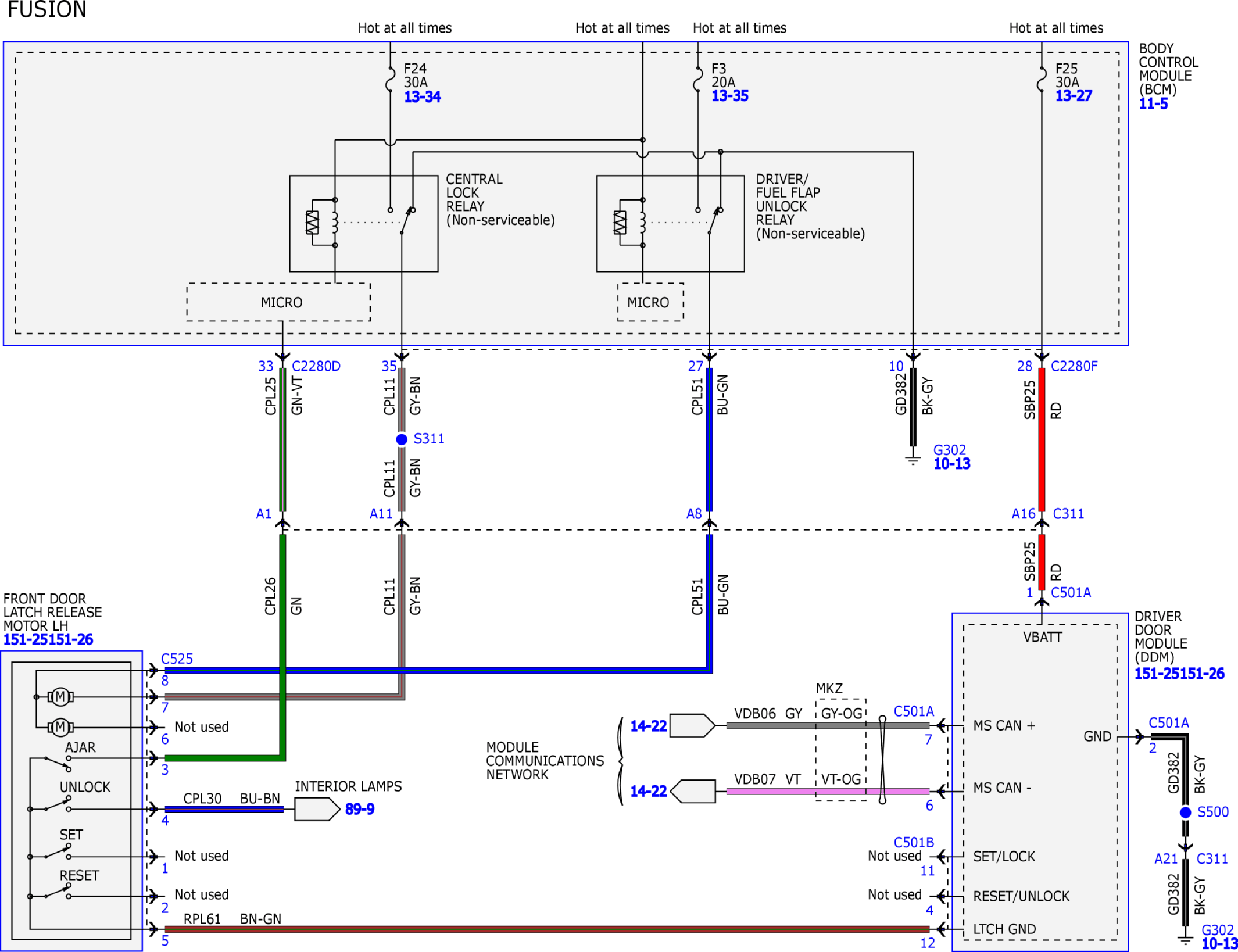Open the F24 fuse link 13-34
The image size is (1238, 952).
pyautogui.click(x=422, y=96)
